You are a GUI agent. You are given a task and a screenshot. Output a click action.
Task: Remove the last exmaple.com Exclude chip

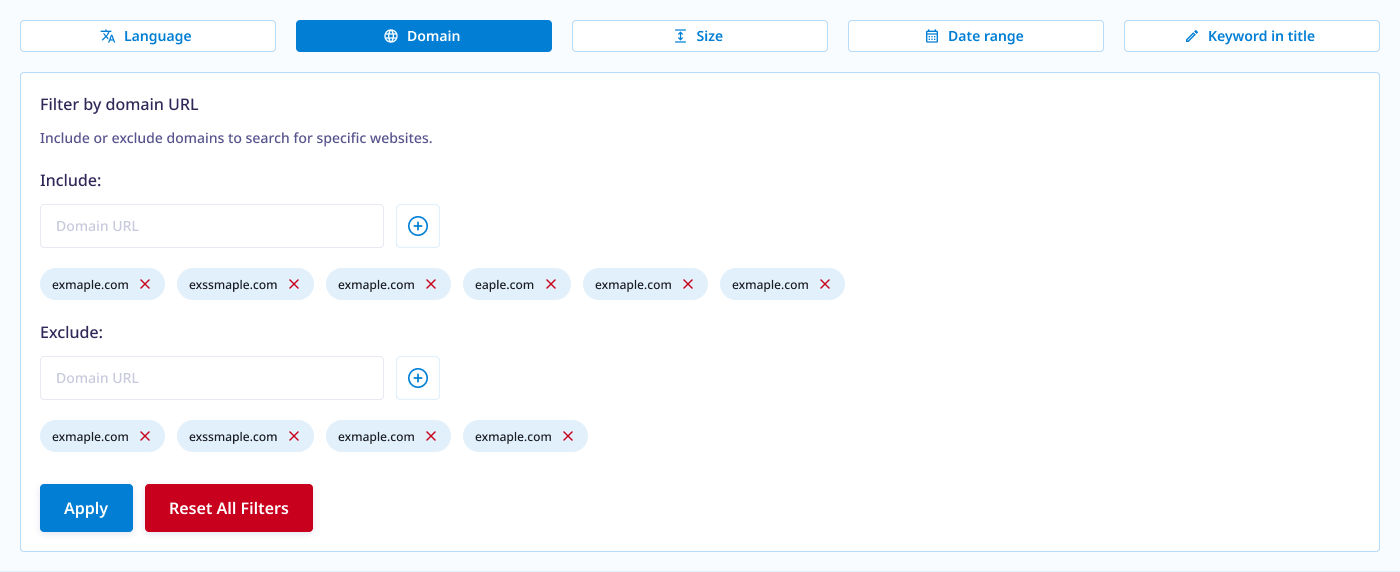(x=568, y=436)
